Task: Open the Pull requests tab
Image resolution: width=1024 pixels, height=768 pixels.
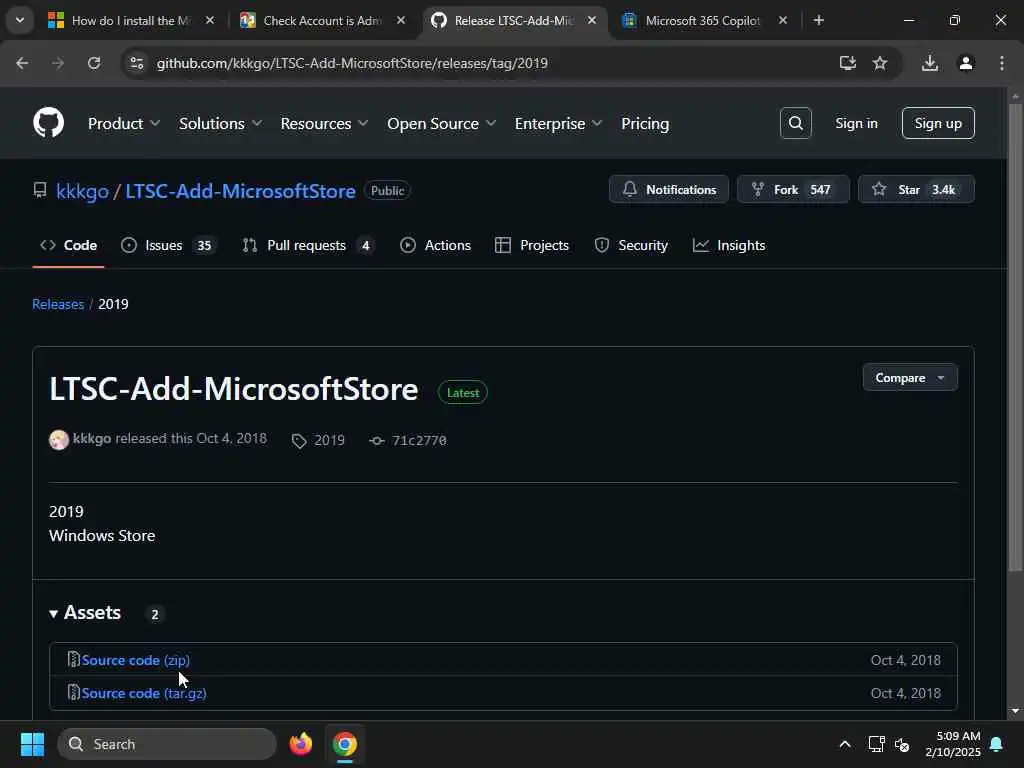Action: [308, 246]
